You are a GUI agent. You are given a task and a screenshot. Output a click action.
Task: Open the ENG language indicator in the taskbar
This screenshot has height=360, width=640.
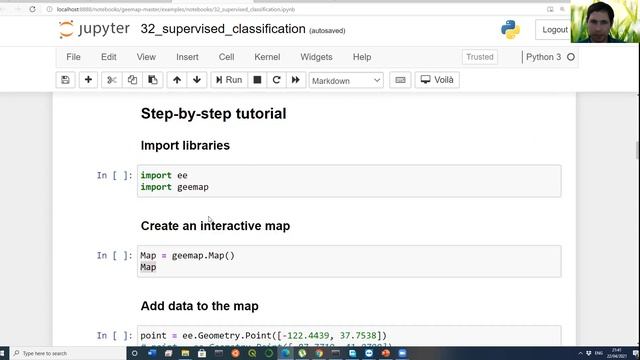(599, 353)
